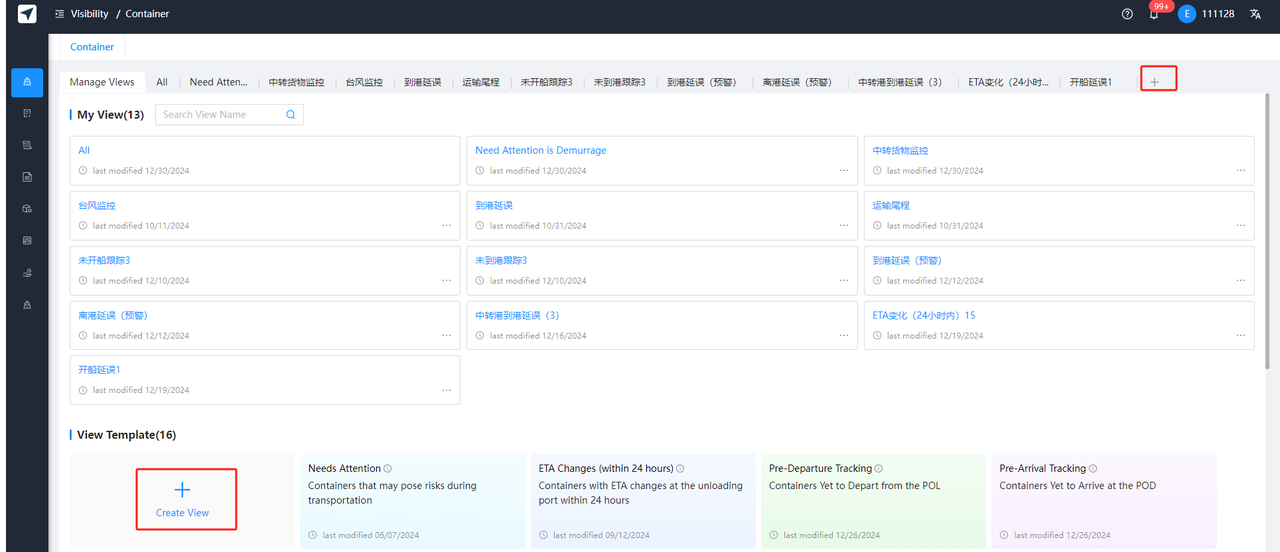Select the Manage Views tab

pyautogui.click(x=102, y=82)
